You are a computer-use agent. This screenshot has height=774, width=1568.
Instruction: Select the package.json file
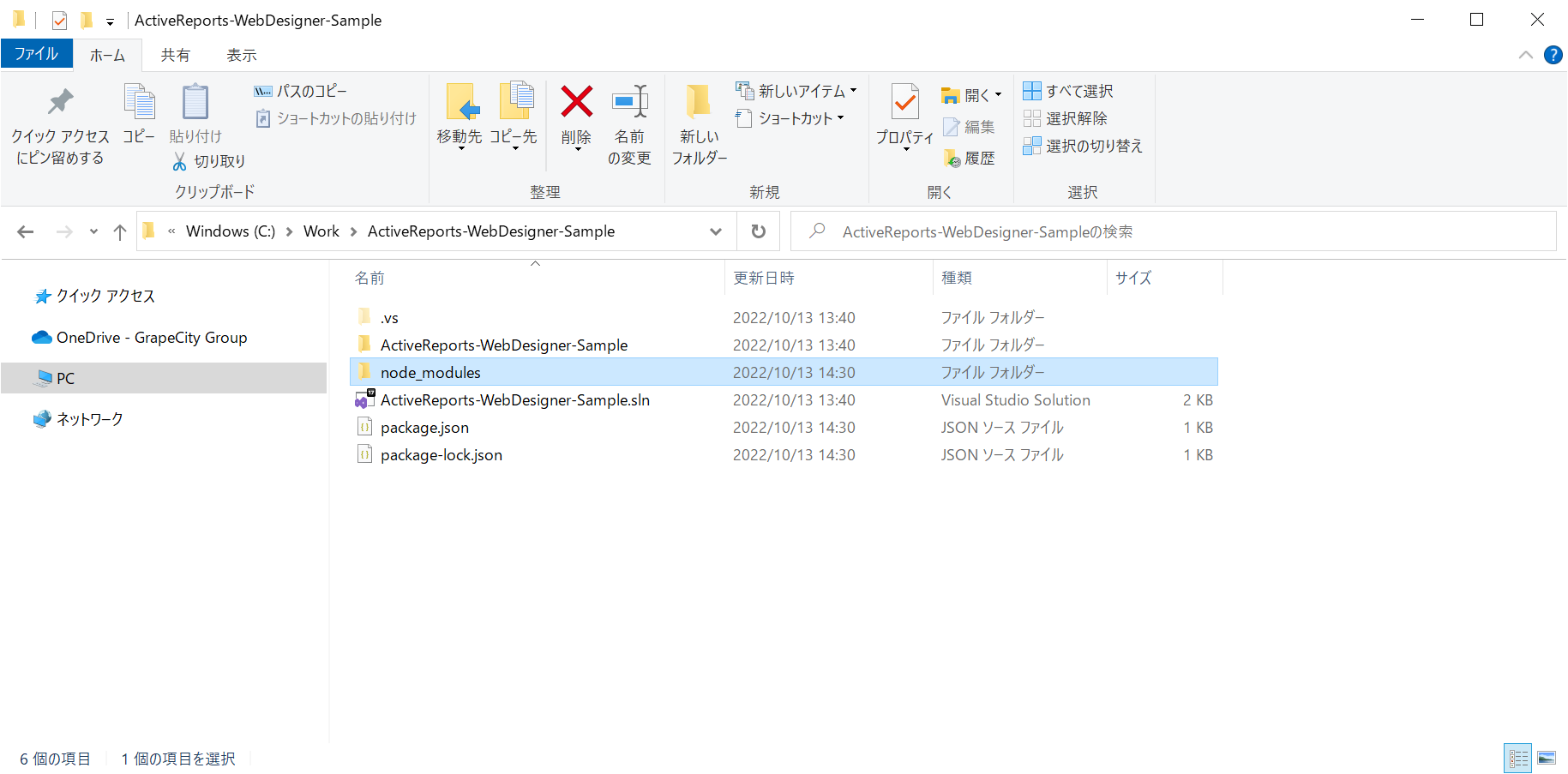tap(784, 428)
